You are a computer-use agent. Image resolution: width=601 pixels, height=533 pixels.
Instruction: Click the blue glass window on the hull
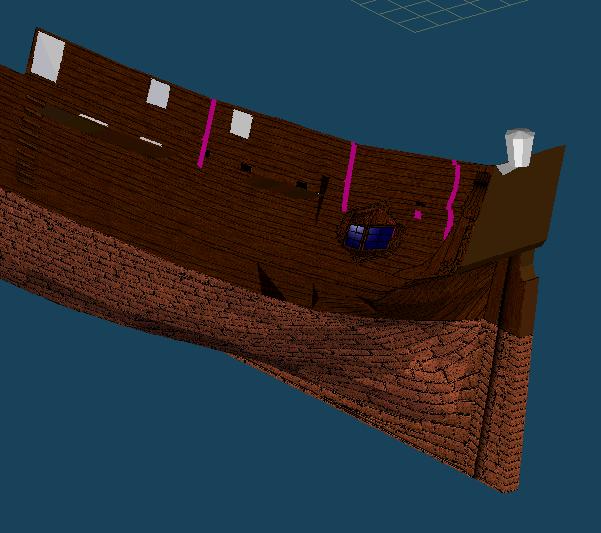coord(369,237)
